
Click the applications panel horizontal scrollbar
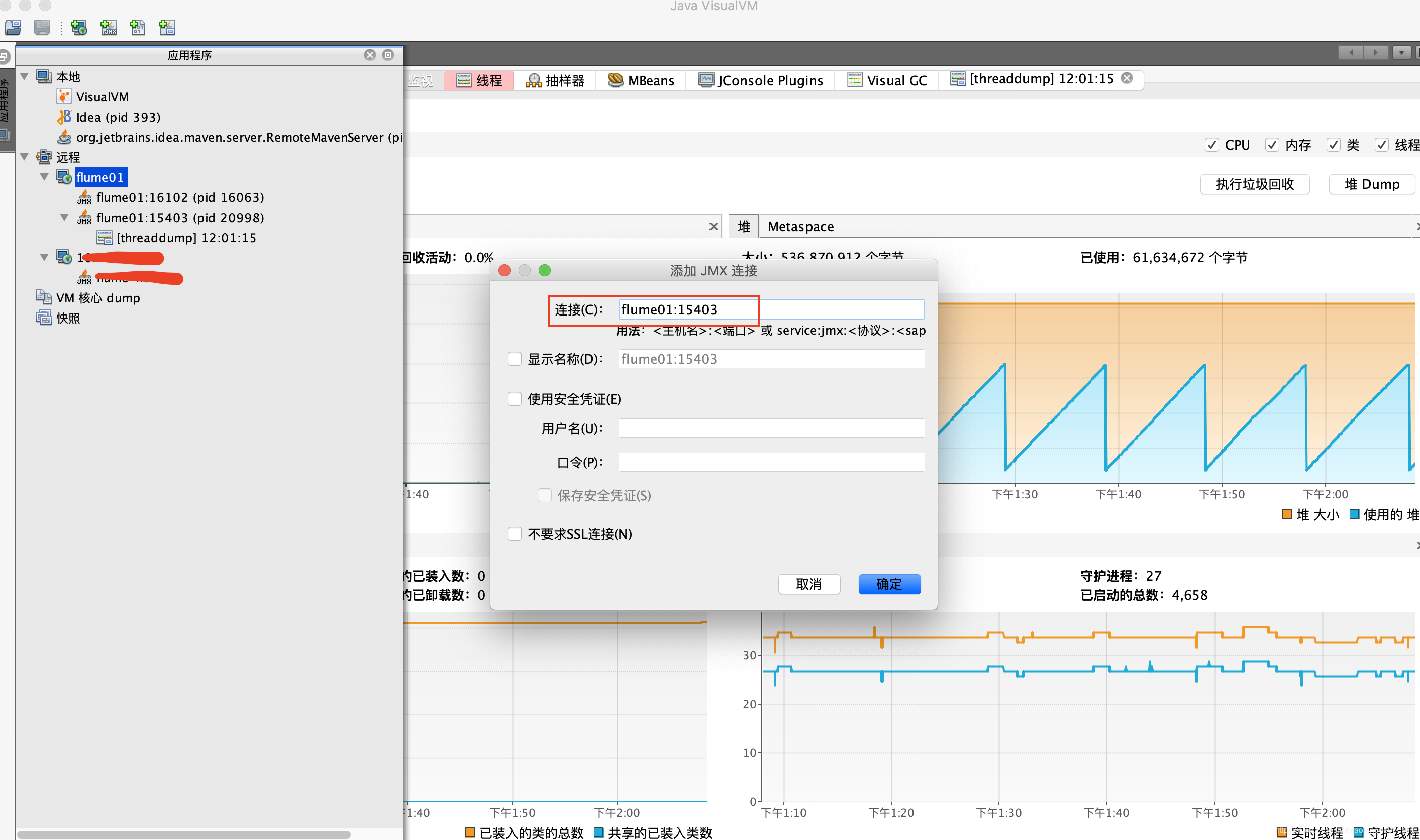(x=184, y=834)
